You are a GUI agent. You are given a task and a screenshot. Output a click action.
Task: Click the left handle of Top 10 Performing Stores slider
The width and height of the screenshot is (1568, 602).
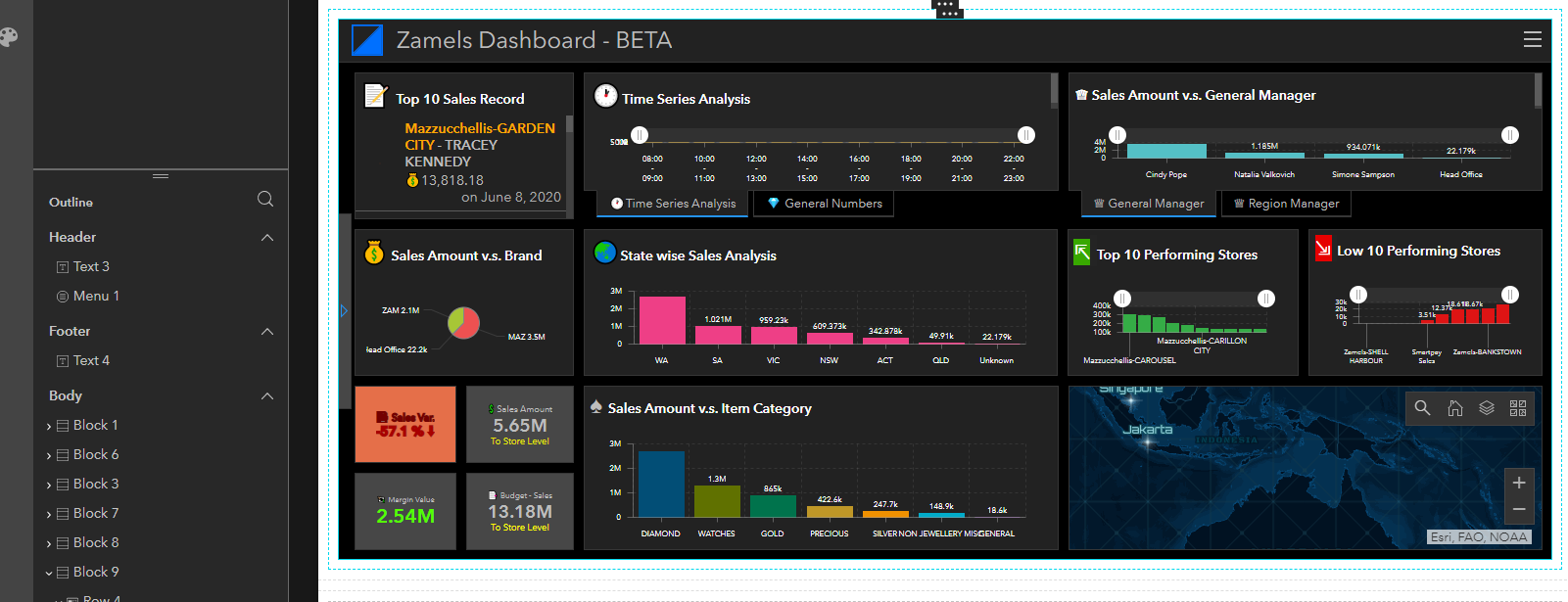click(x=1122, y=299)
